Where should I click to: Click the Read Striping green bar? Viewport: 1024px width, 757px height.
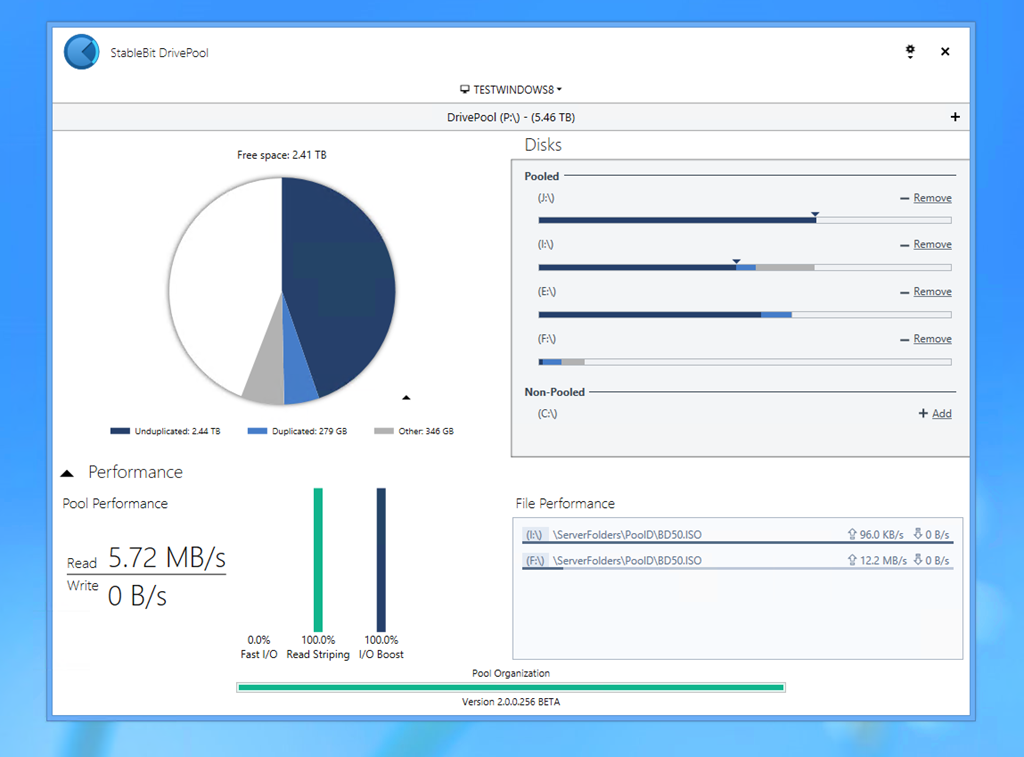(x=318, y=560)
